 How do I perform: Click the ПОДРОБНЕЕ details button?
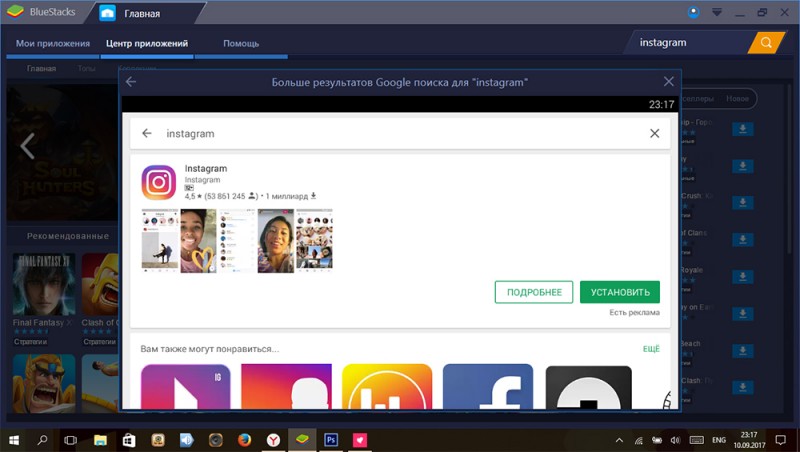pyautogui.click(x=534, y=292)
